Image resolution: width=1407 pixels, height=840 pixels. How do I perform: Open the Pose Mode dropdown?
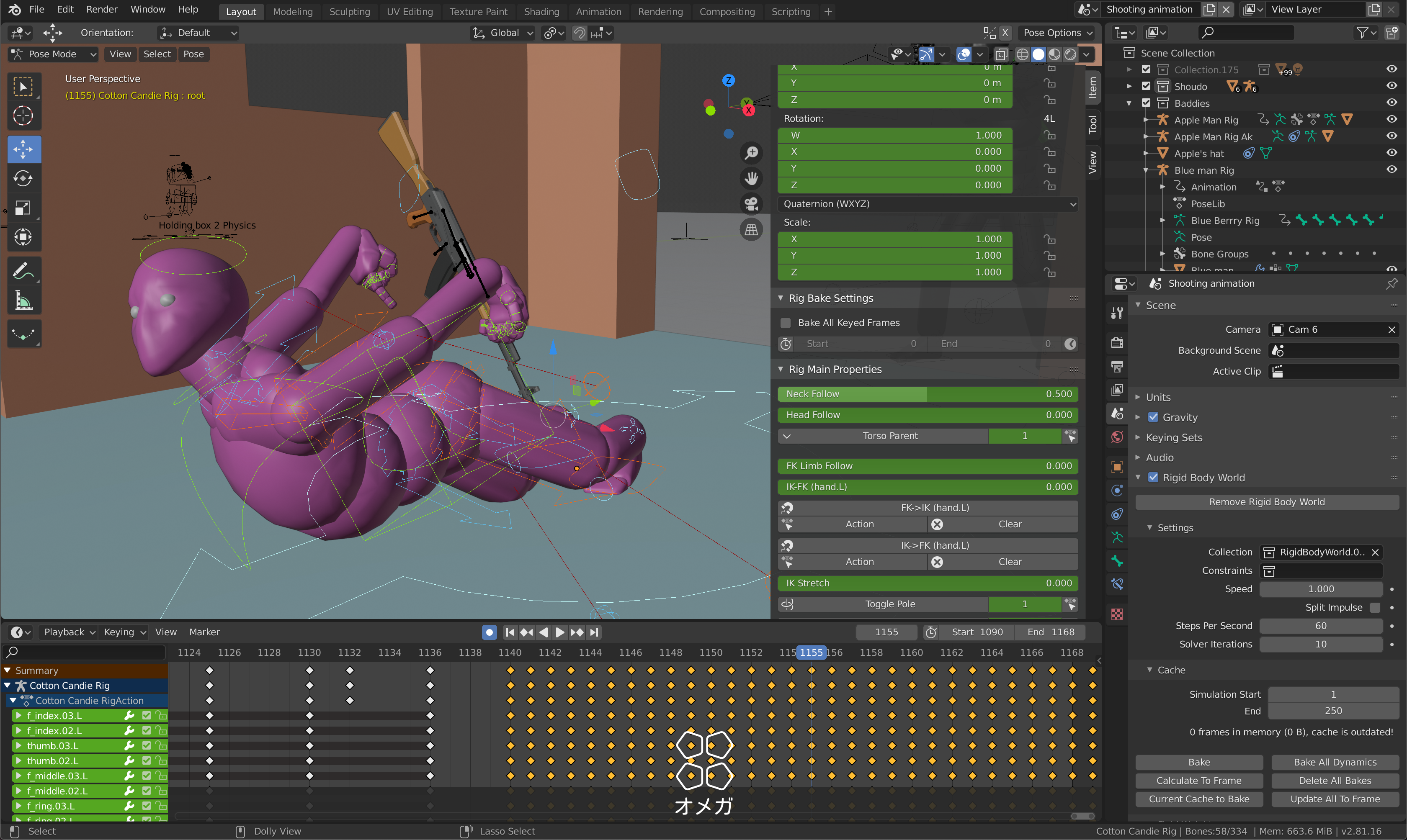[54, 54]
